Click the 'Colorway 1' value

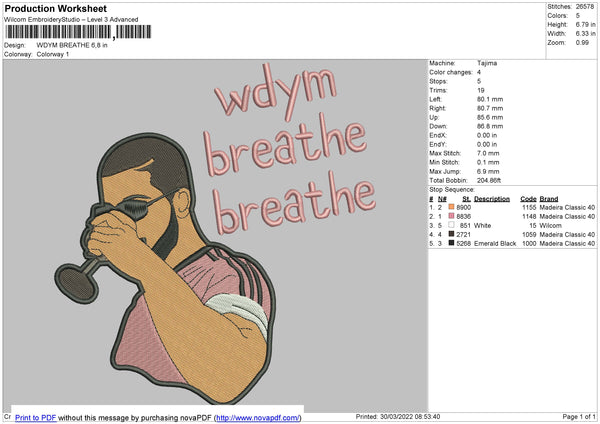(x=53, y=54)
